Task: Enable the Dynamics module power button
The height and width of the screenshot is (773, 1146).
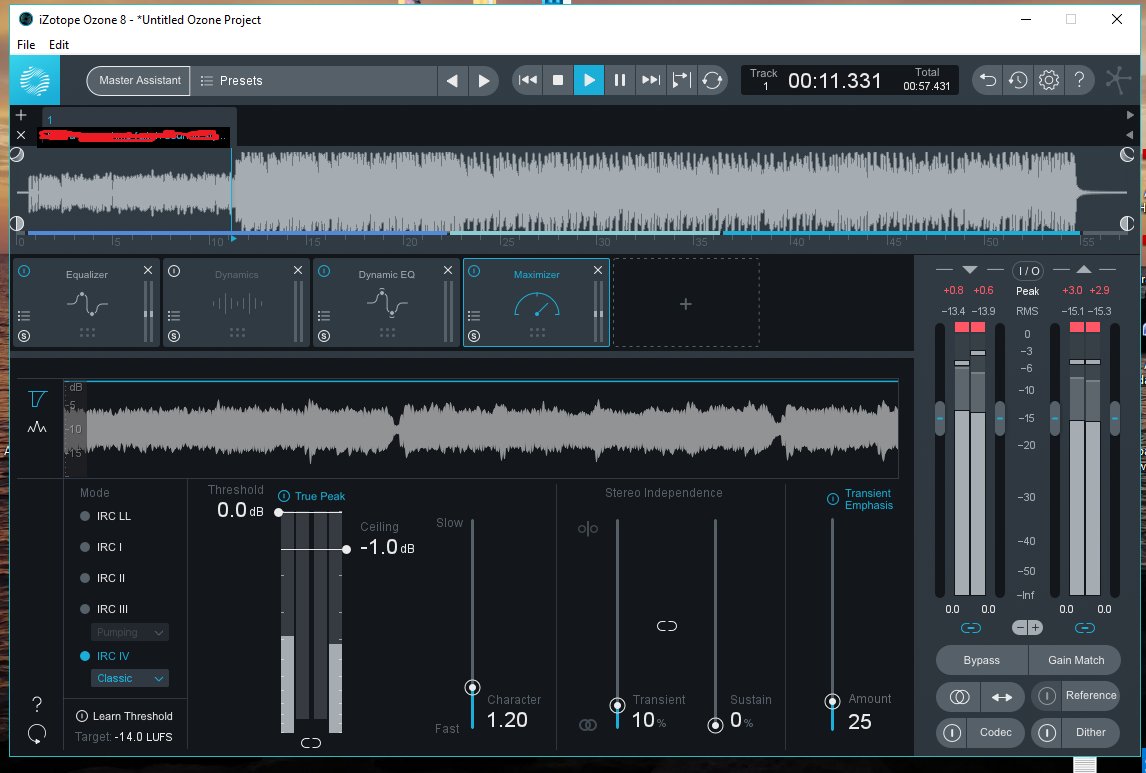Action: pos(174,271)
